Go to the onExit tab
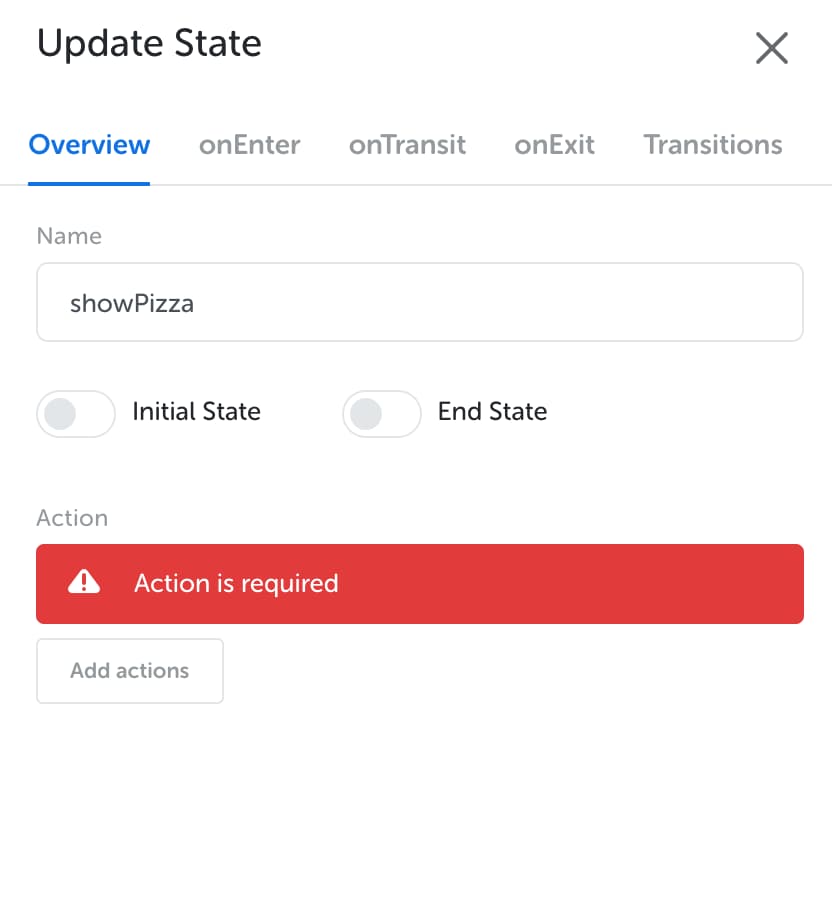 coord(554,145)
